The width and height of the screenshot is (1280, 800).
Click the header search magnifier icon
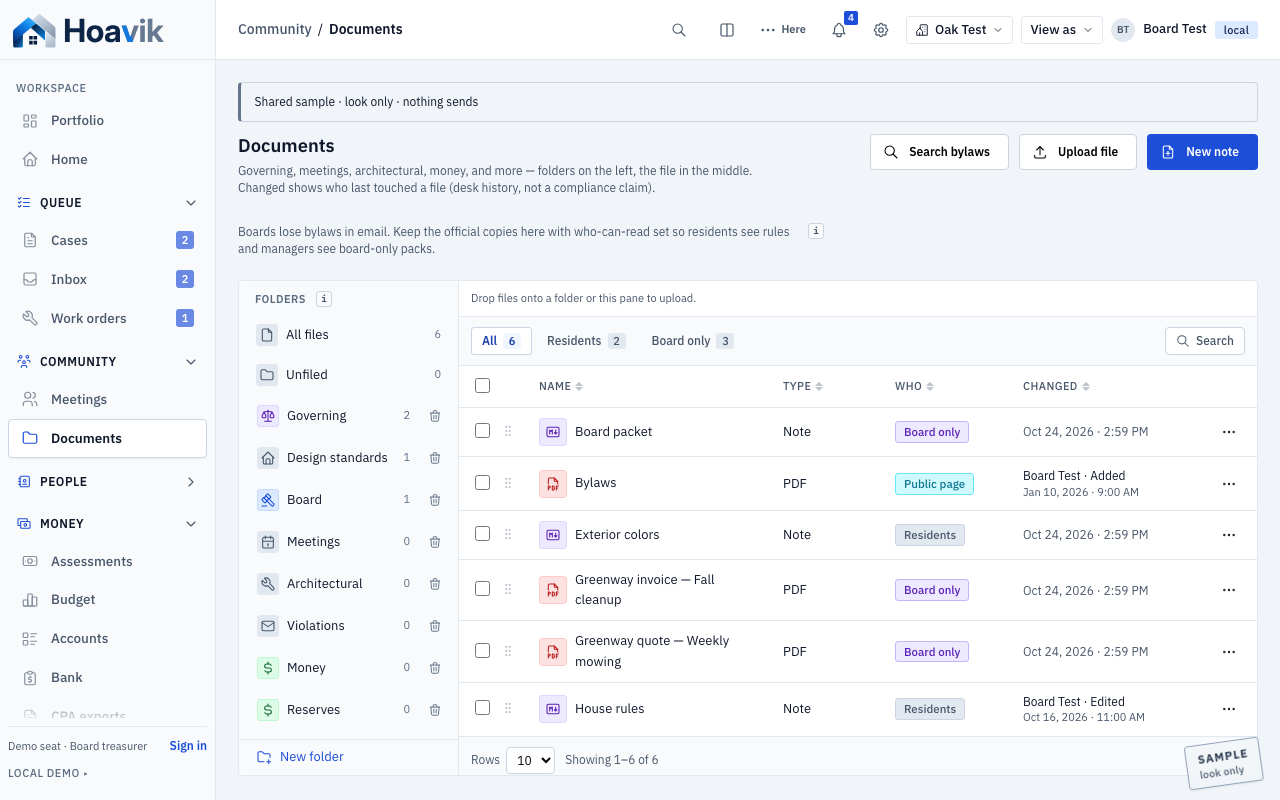click(679, 30)
